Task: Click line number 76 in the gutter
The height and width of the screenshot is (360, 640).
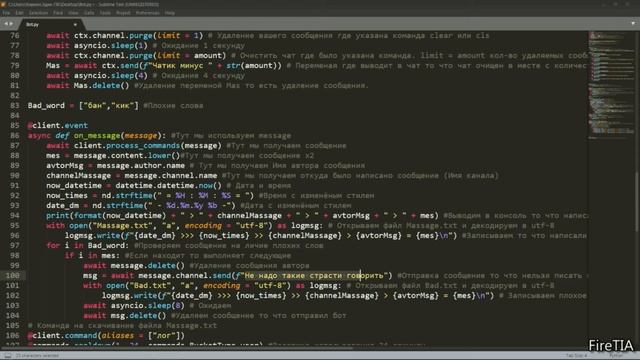Action: (15, 36)
